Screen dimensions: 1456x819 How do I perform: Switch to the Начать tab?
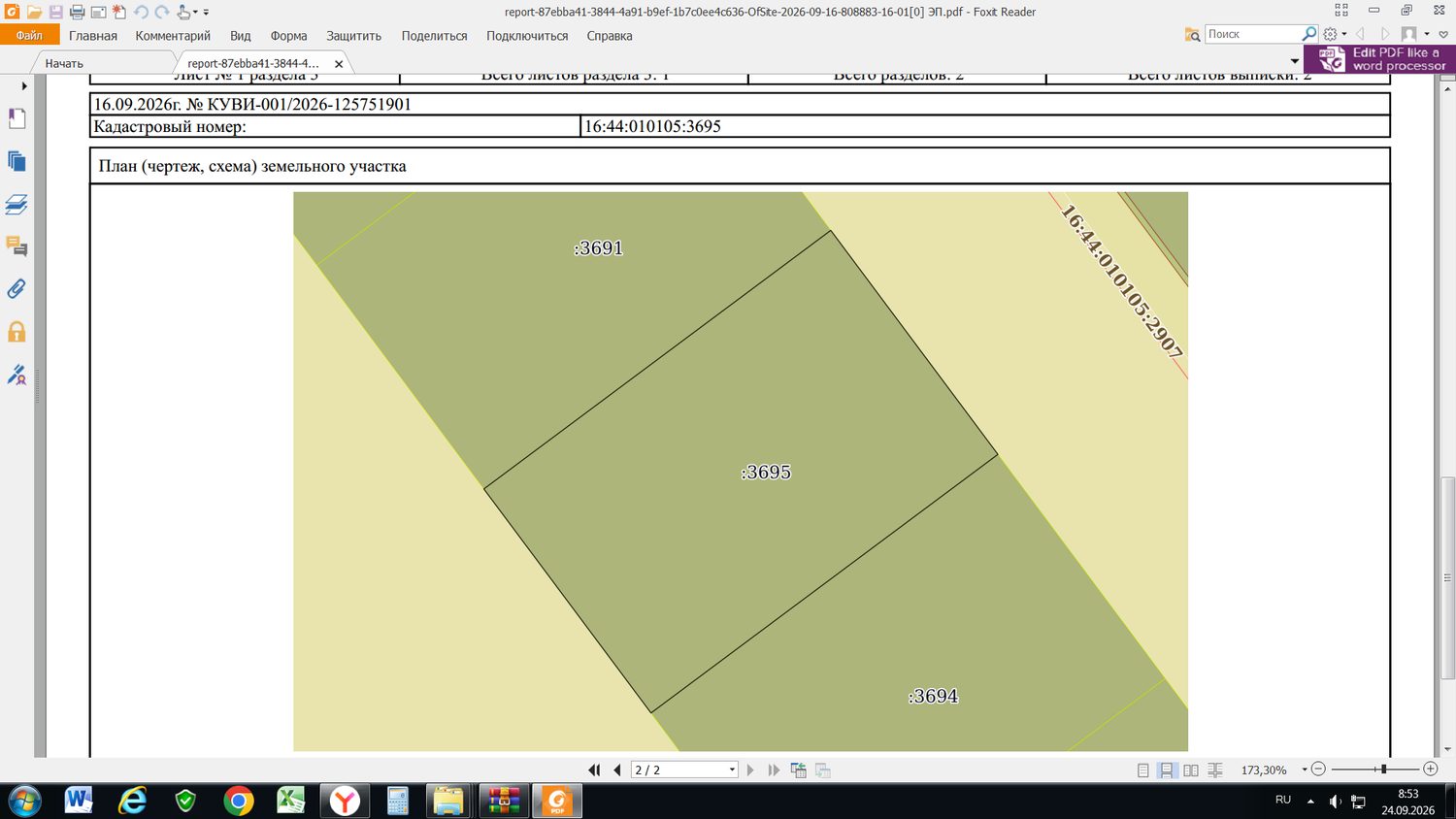[64, 63]
